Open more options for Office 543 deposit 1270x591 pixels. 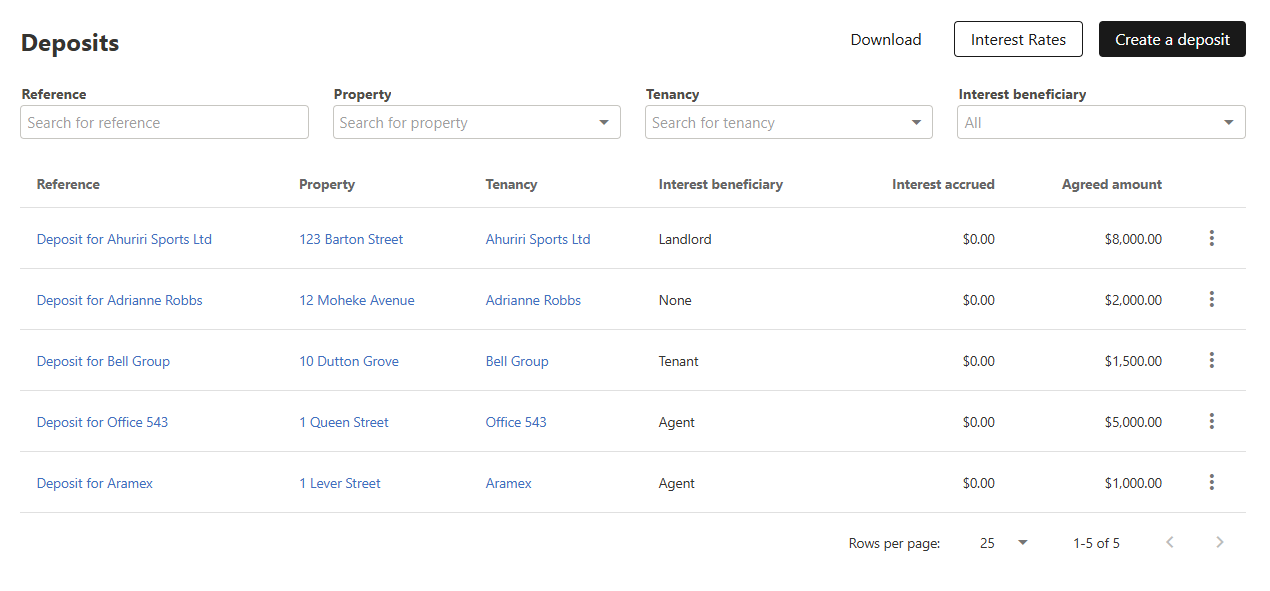click(1211, 421)
